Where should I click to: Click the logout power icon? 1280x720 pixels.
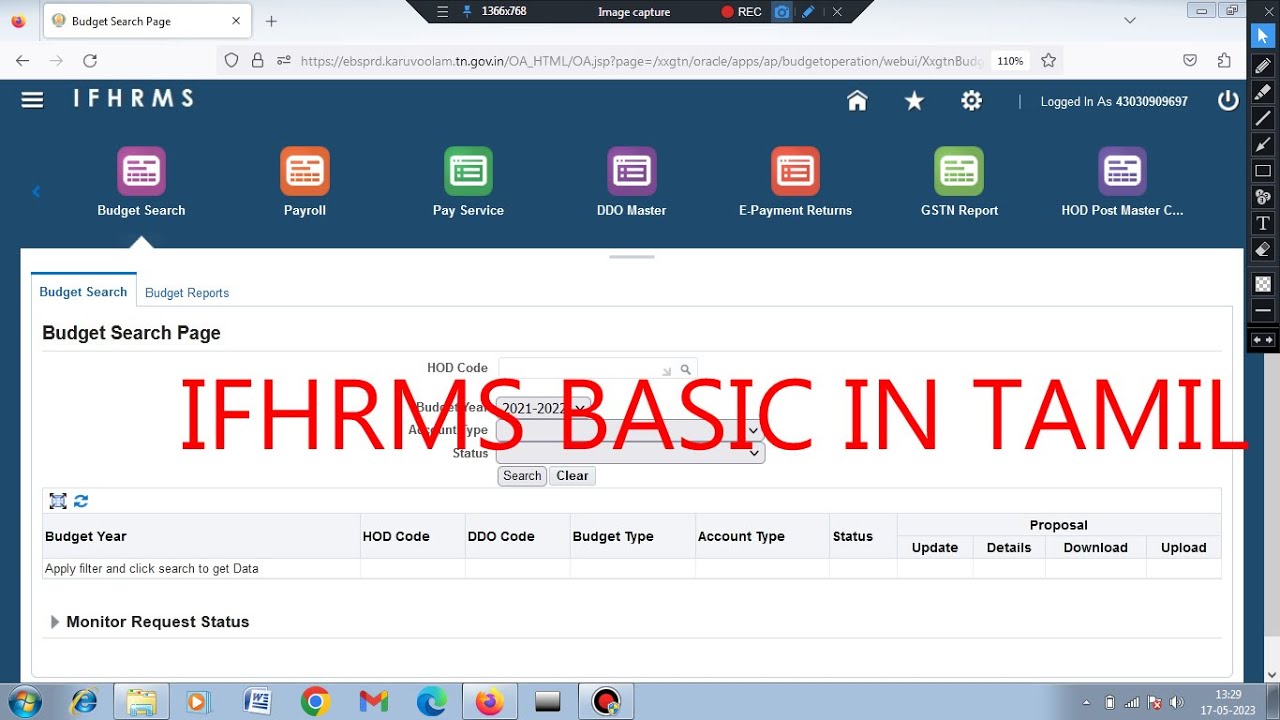coord(1228,101)
